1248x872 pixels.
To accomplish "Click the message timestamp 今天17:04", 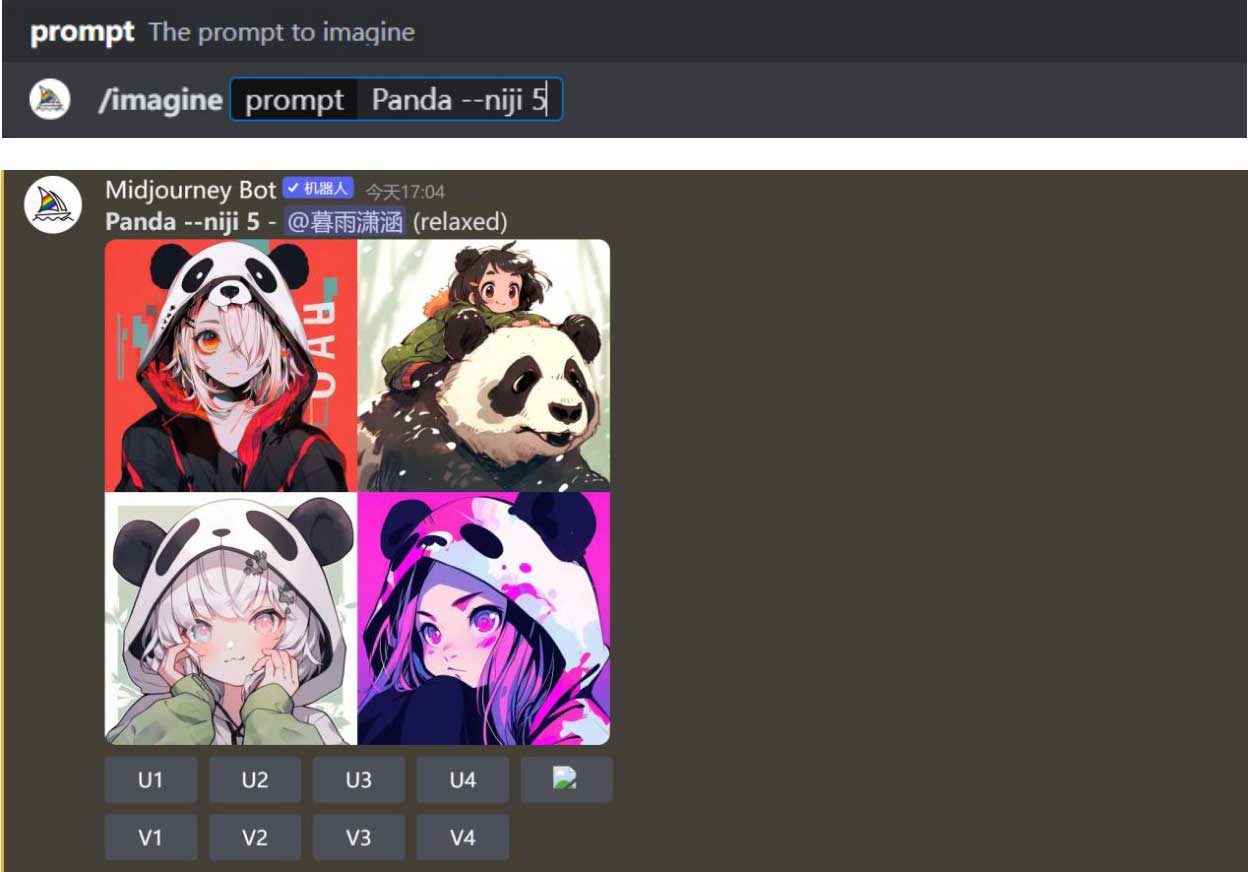I will [x=405, y=190].
